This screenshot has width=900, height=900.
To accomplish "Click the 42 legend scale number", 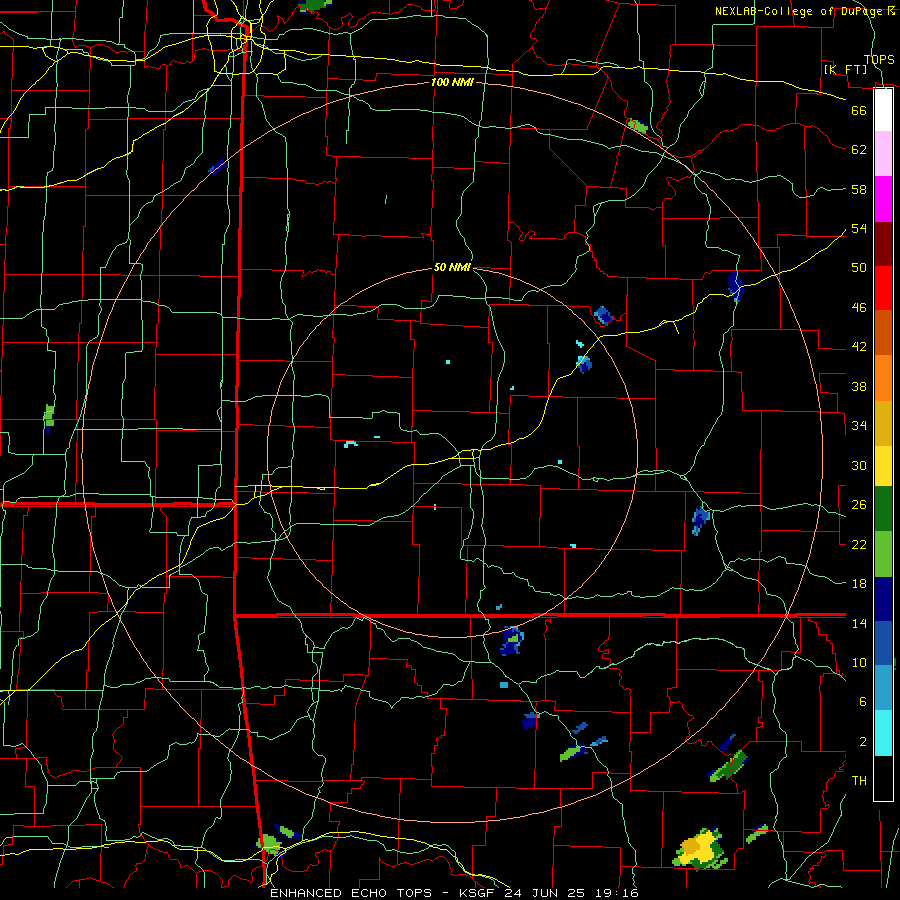I will [x=859, y=346].
